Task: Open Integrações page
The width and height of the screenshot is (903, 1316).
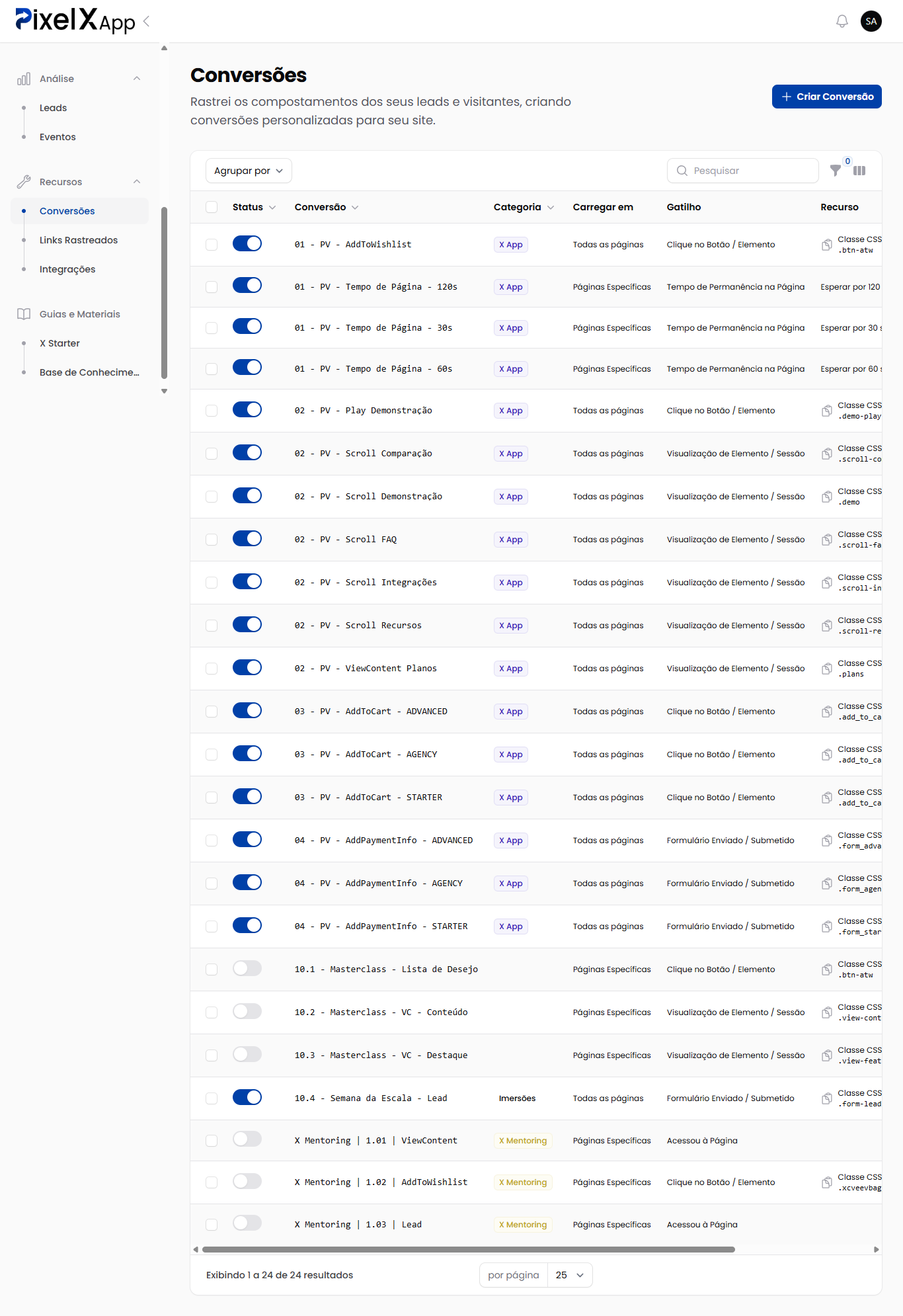Action: tap(67, 269)
